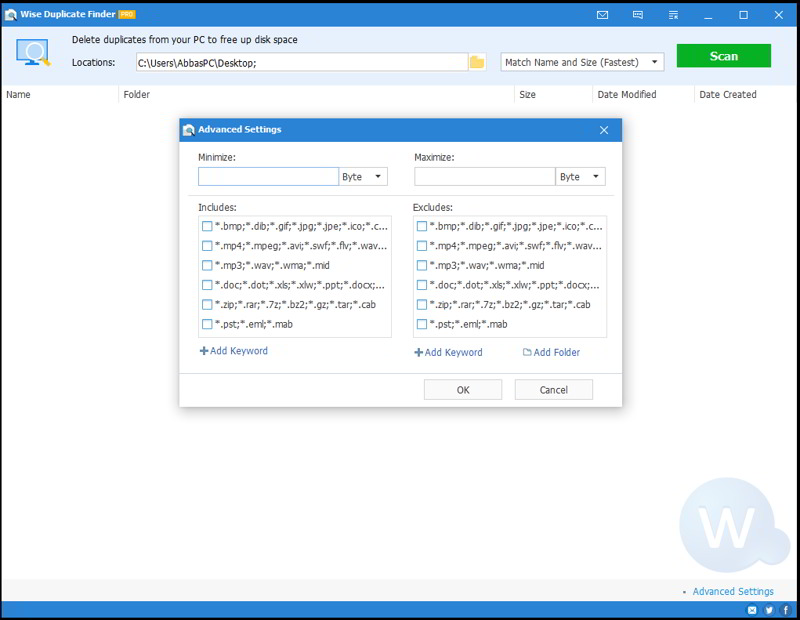
Task: Click the Minimize size input field
Action: click(268, 177)
